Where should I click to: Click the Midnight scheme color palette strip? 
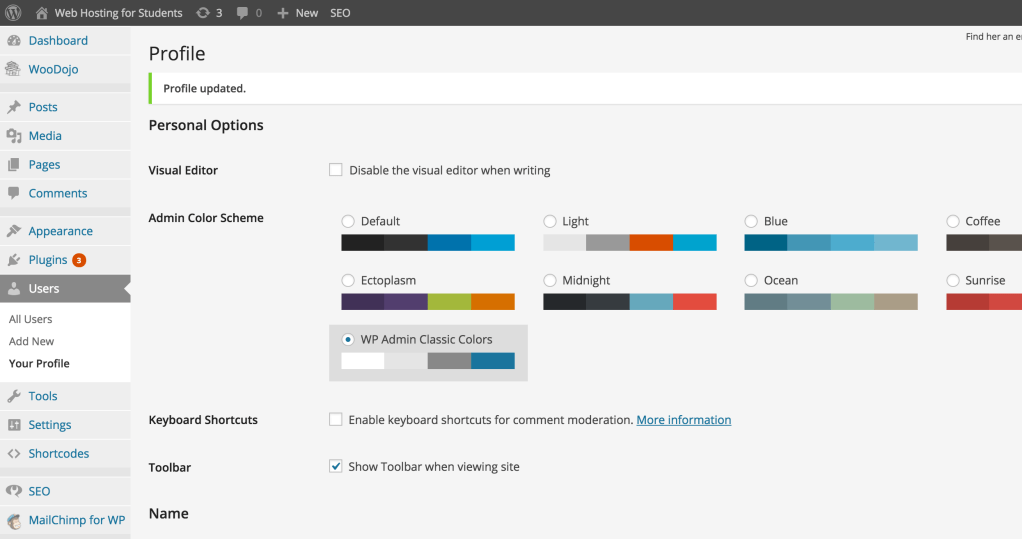click(x=630, y=302)
